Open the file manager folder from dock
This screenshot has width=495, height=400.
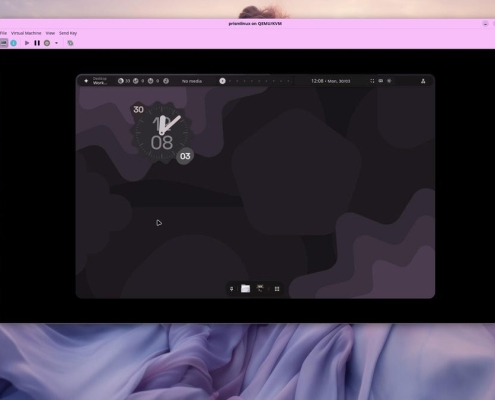tap(245, 289)
